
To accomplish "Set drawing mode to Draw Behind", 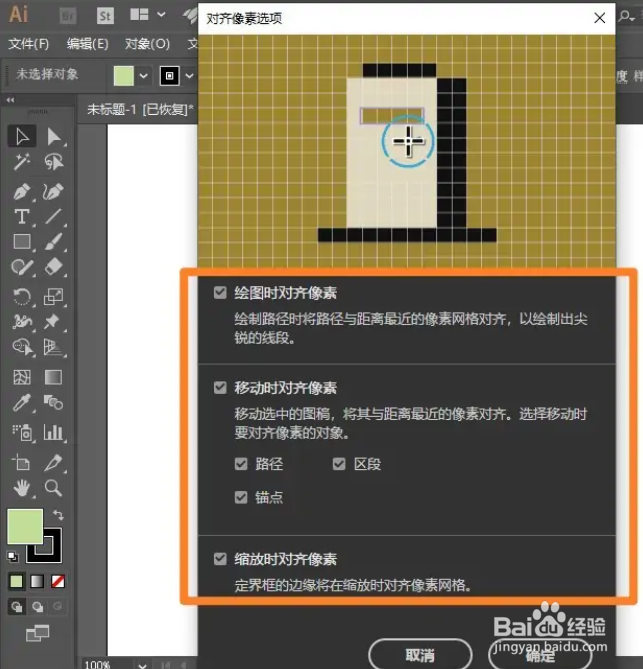I will pos(38,606).
